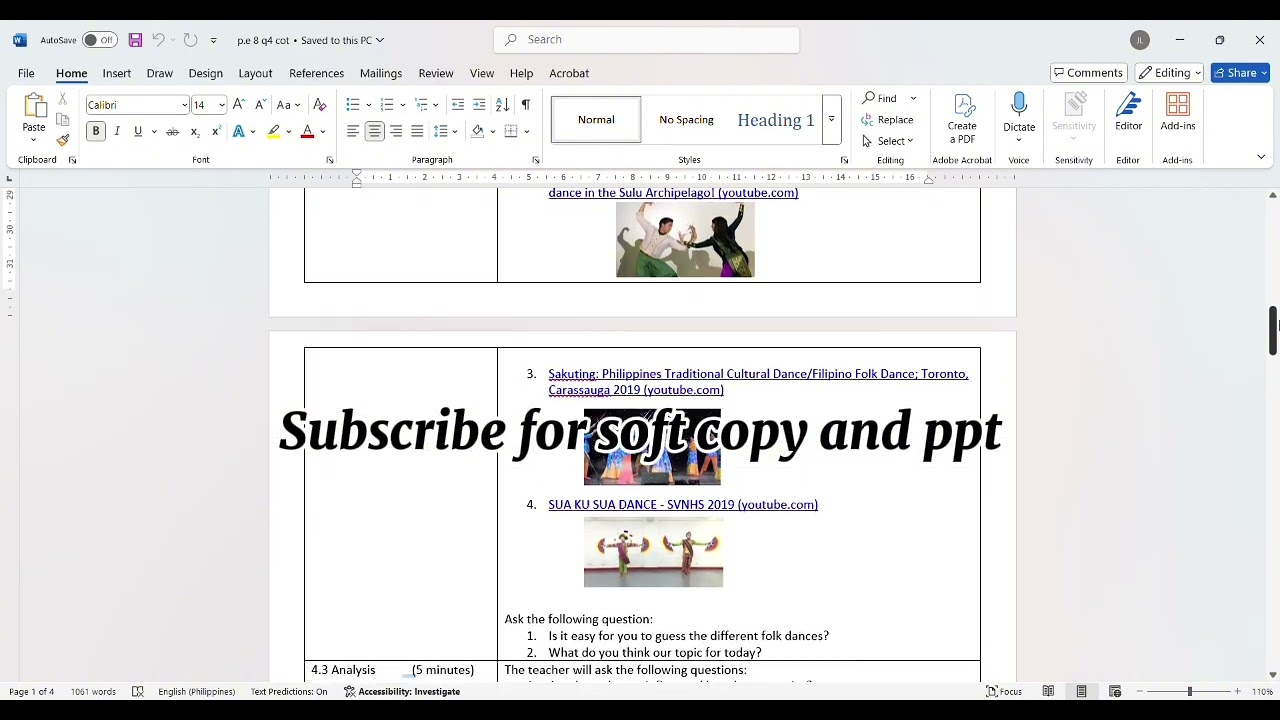Decrease paragraph indent
Screen dimensions: 1280x720
pyautogui.click(x=458, y=104)
